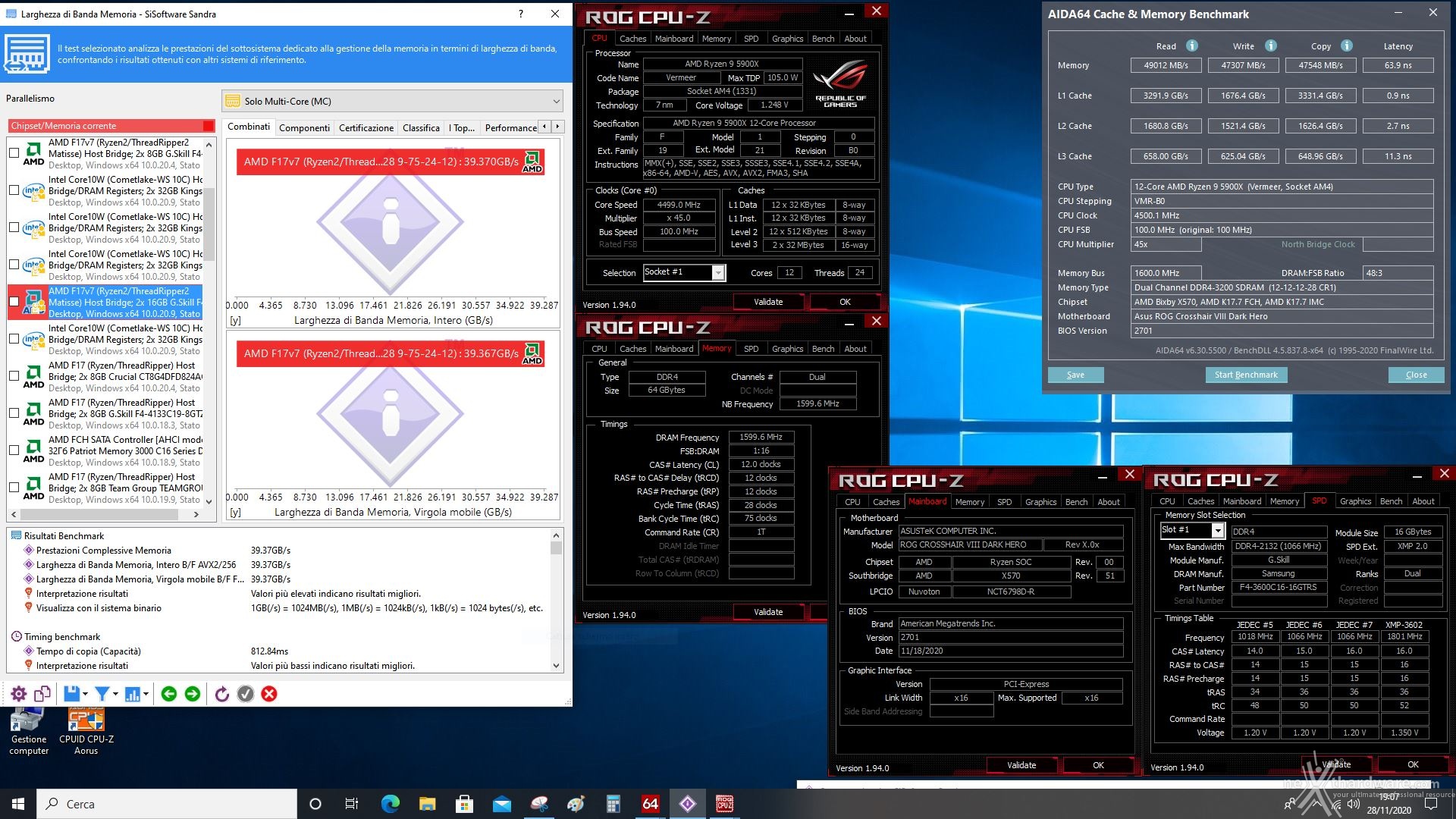Switch to the Componenti tab in Sandra
Screen dimensions: 1456x819
pos(304,127)
